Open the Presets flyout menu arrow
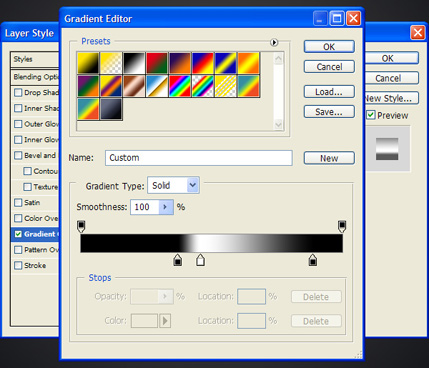This screenshot has width=429, height=368. click(x=274, y=42)
